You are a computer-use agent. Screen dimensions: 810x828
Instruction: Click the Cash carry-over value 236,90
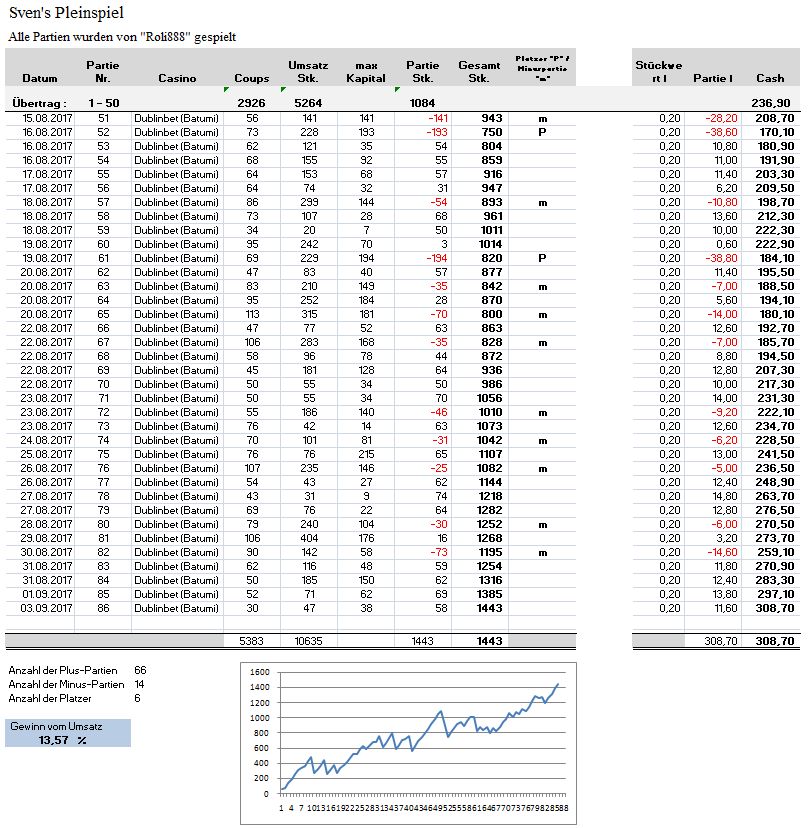pos(770,103)
